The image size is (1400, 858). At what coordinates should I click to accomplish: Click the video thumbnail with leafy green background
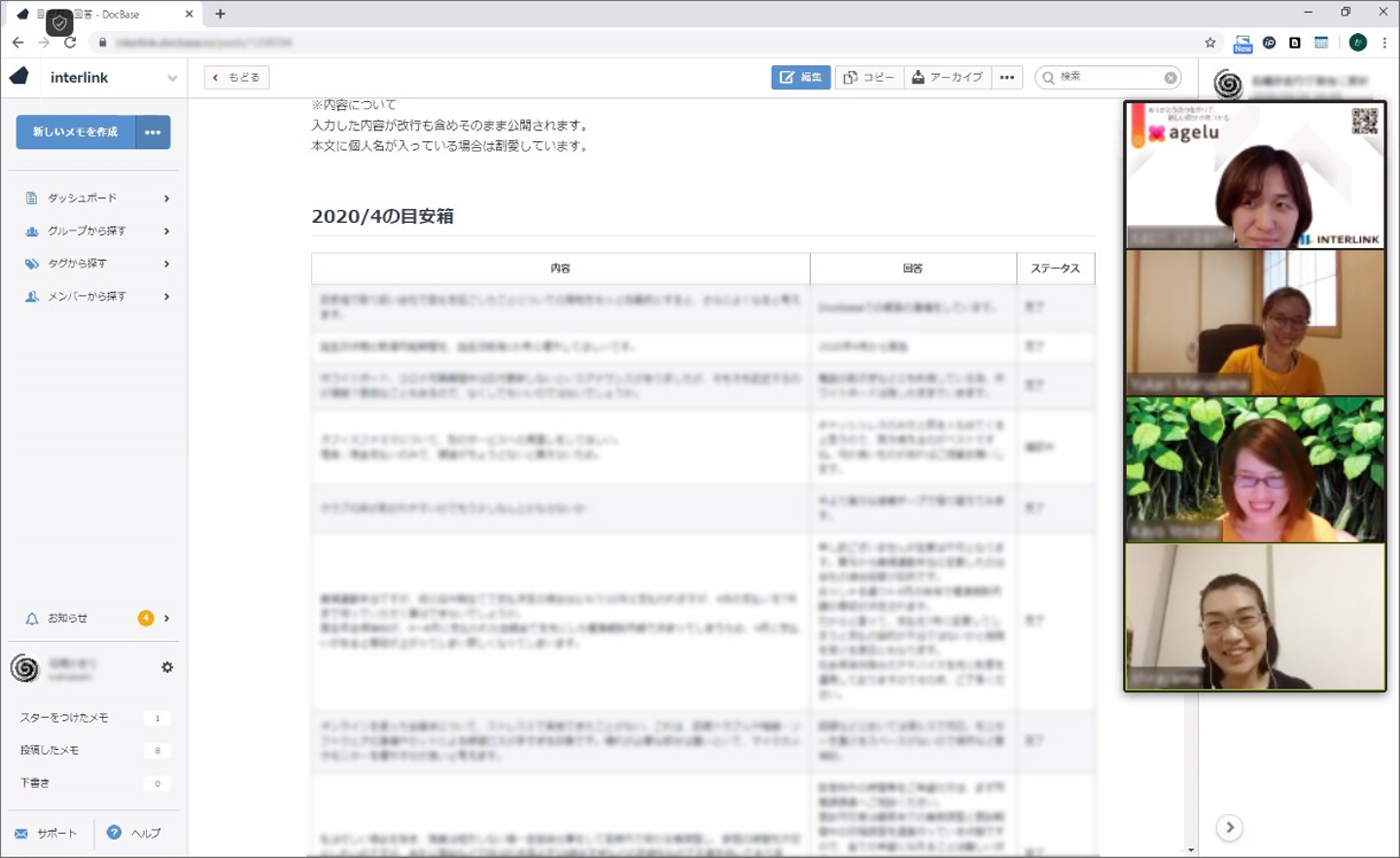(x=1255, y=469)
